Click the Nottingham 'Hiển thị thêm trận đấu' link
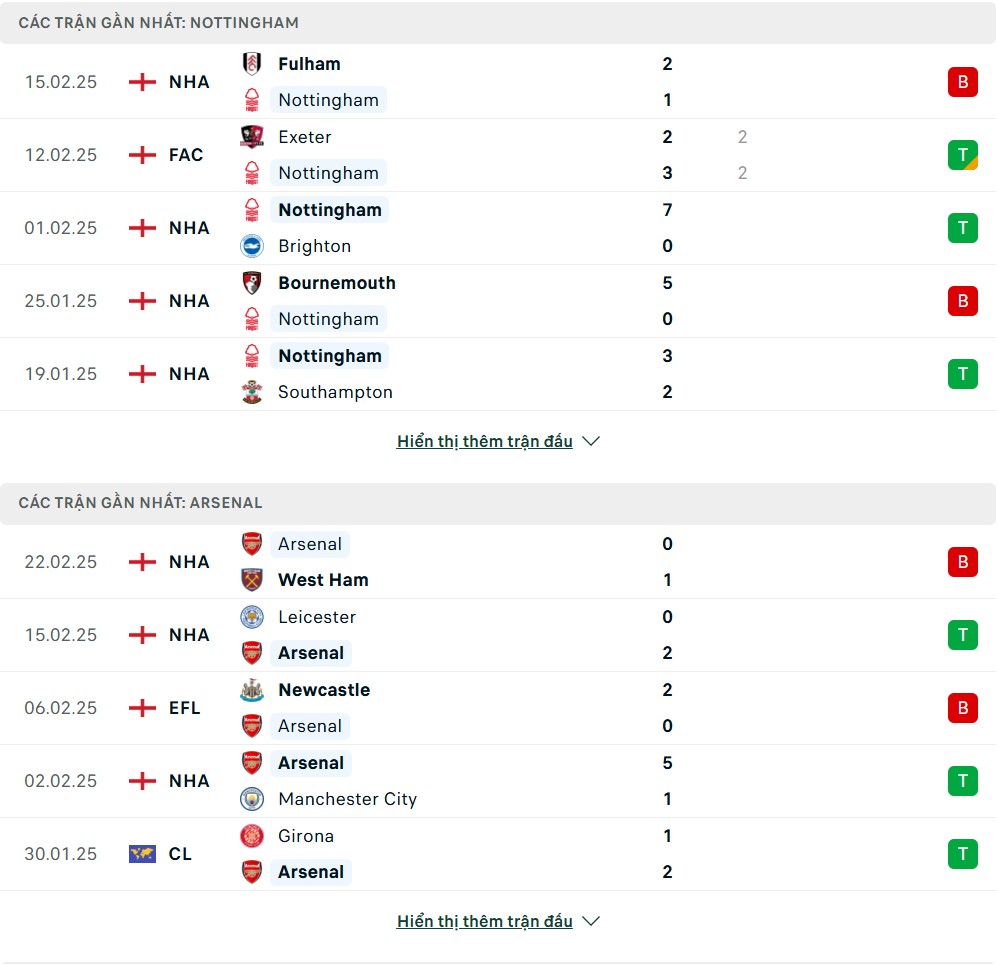 click(x=484, y=441)
